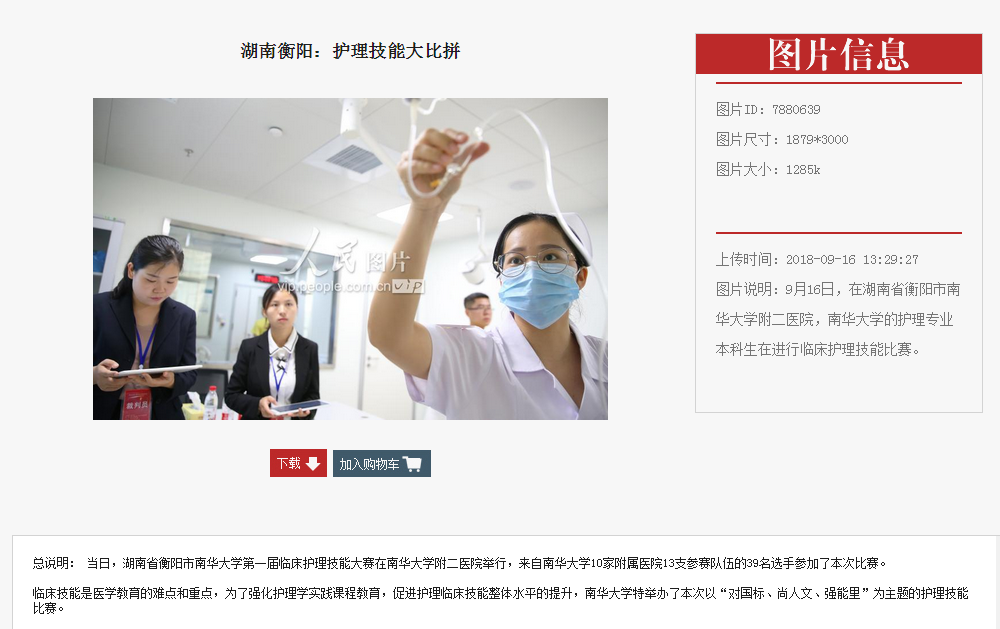The height and width of the screenshot is (629, 1000).
Task: Click the 图片说明 caption paragraph
Action: tap(838, 319)
